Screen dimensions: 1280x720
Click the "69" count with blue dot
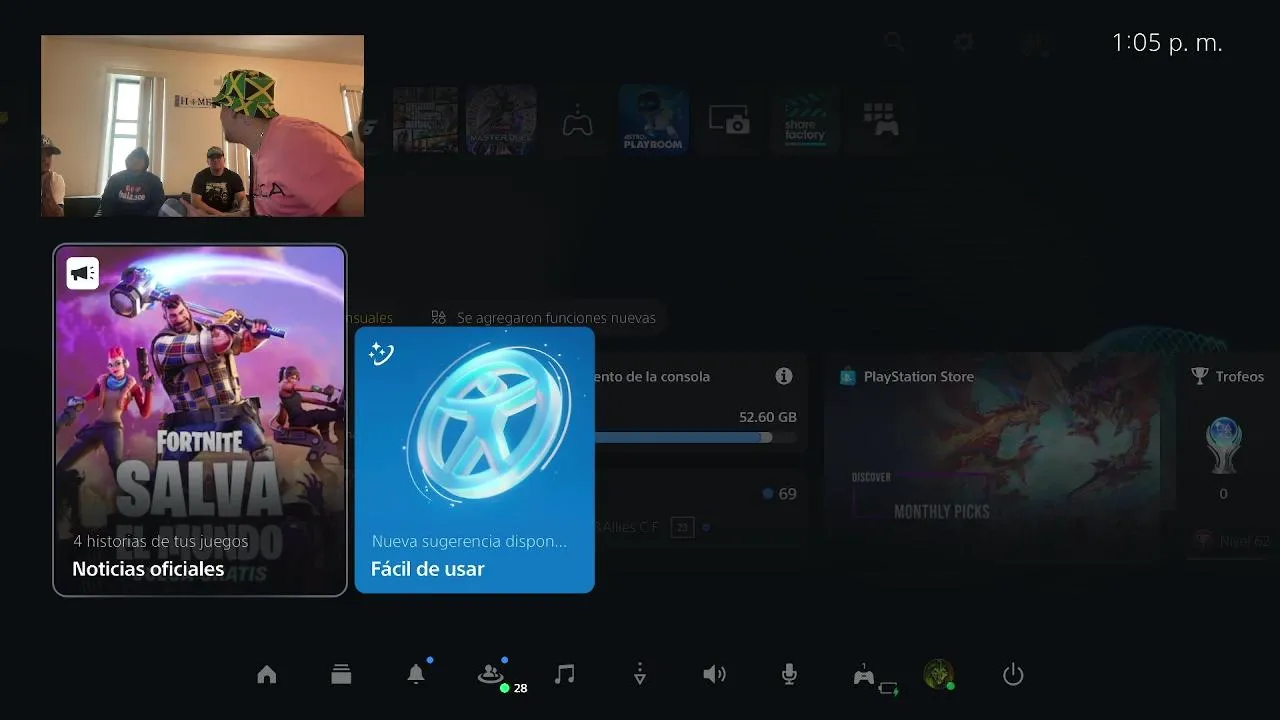[x=779, y=494]
